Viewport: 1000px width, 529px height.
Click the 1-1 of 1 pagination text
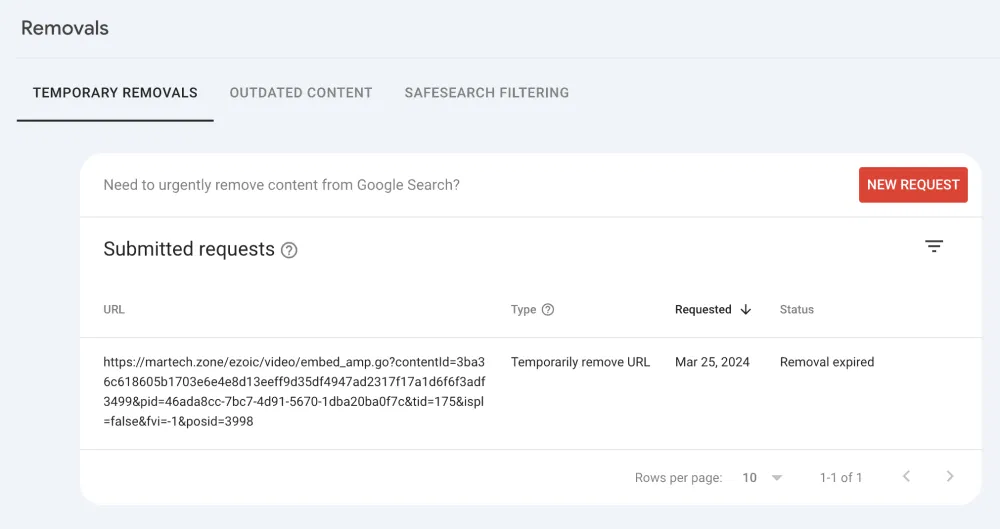(x=841, y=477)
